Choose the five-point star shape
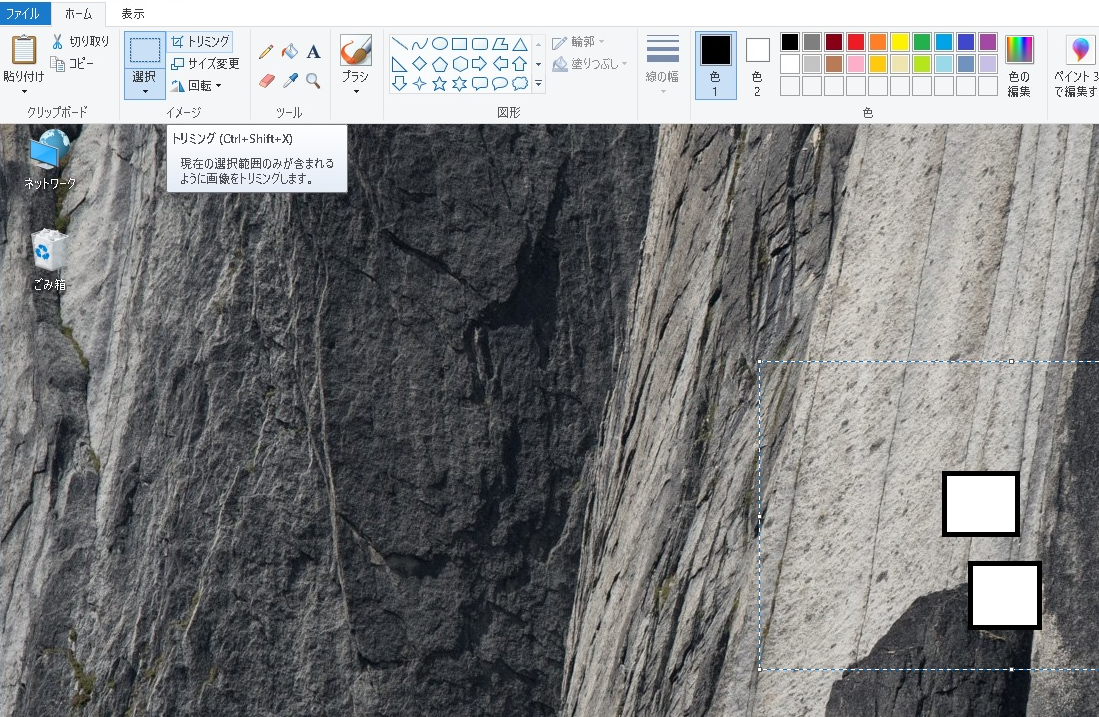1099x717 pixels. 439,84
